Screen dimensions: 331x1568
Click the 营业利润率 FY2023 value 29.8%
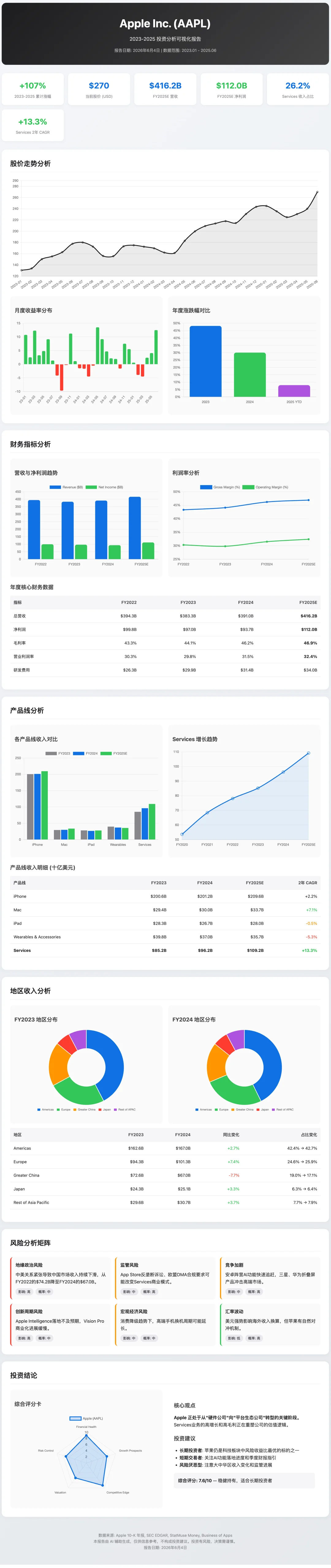[x=190, y=656]
